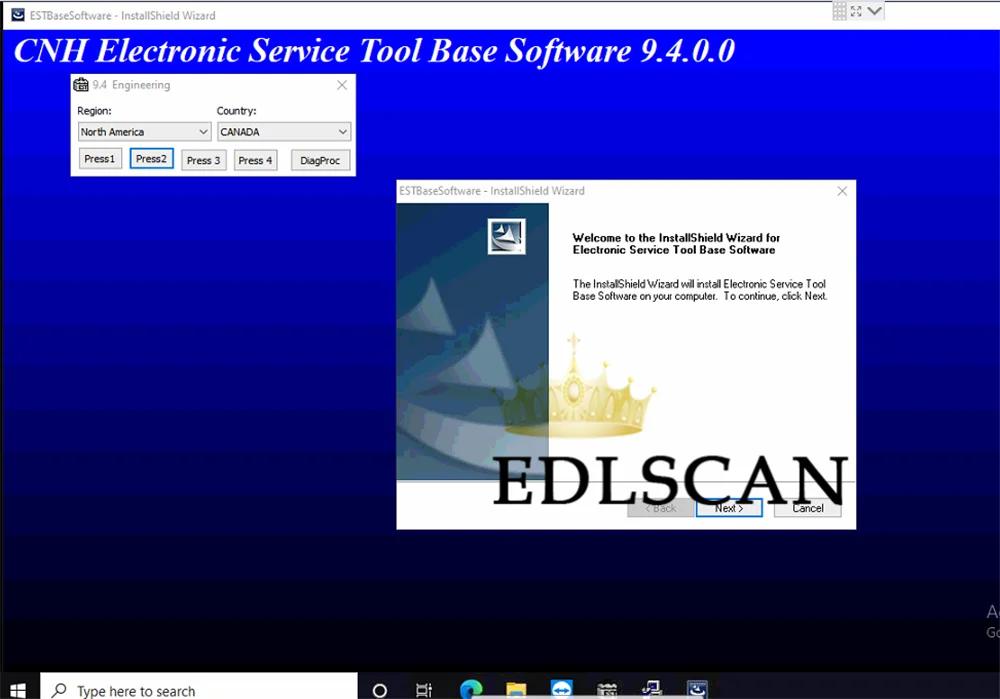The height and width of the screenshot is (699, 1000).
Task: Click the taskbar search box
Action: tap(199, 690)
